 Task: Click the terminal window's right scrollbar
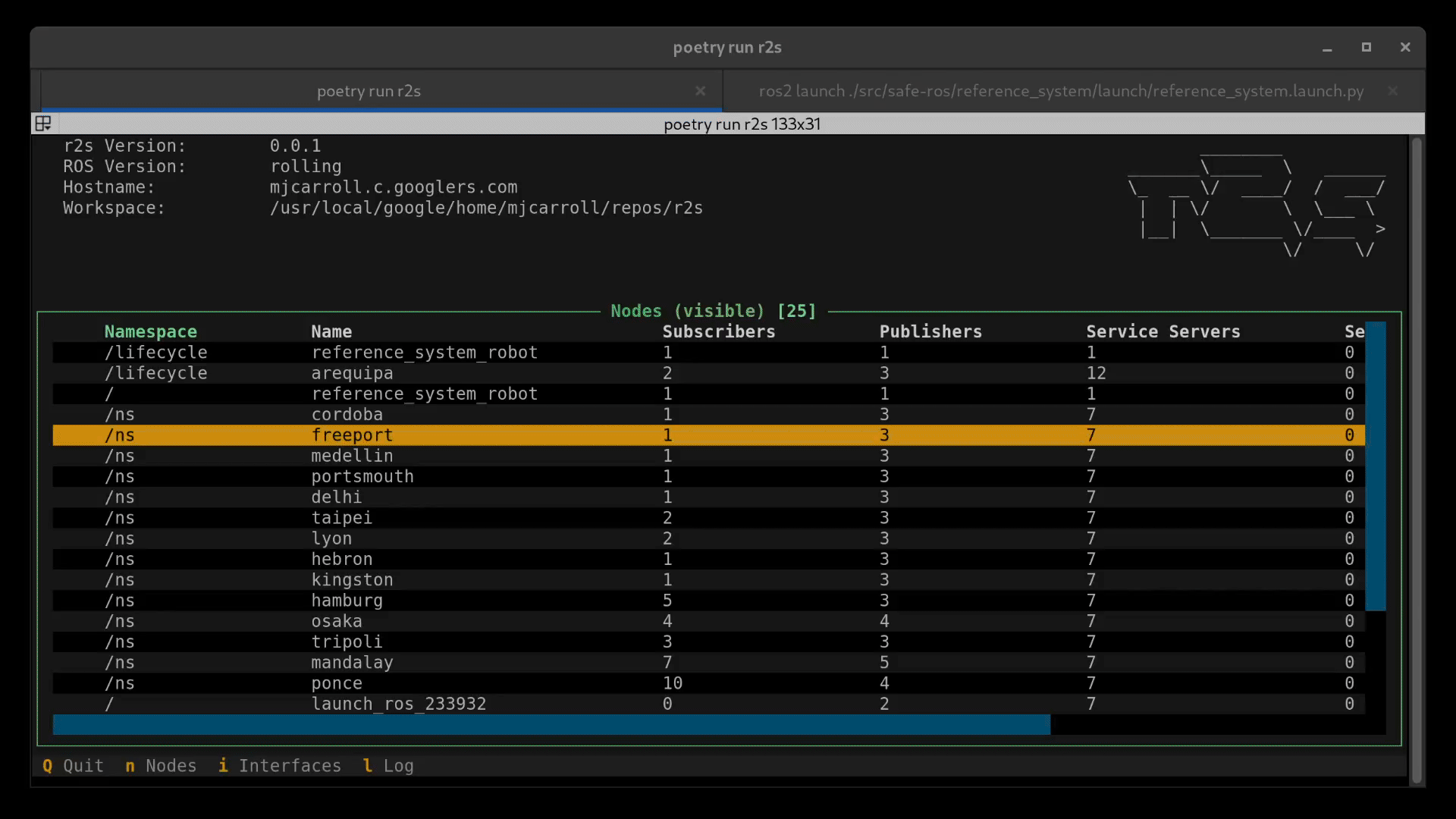point(1416,460)
